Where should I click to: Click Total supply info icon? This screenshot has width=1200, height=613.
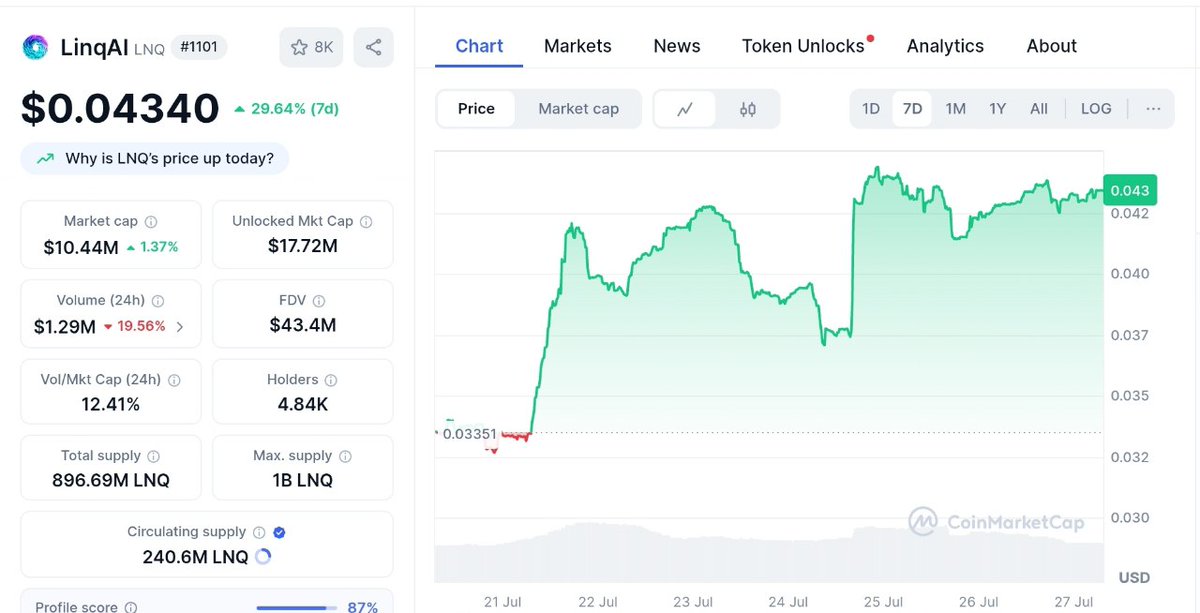(x=154, y=456)
